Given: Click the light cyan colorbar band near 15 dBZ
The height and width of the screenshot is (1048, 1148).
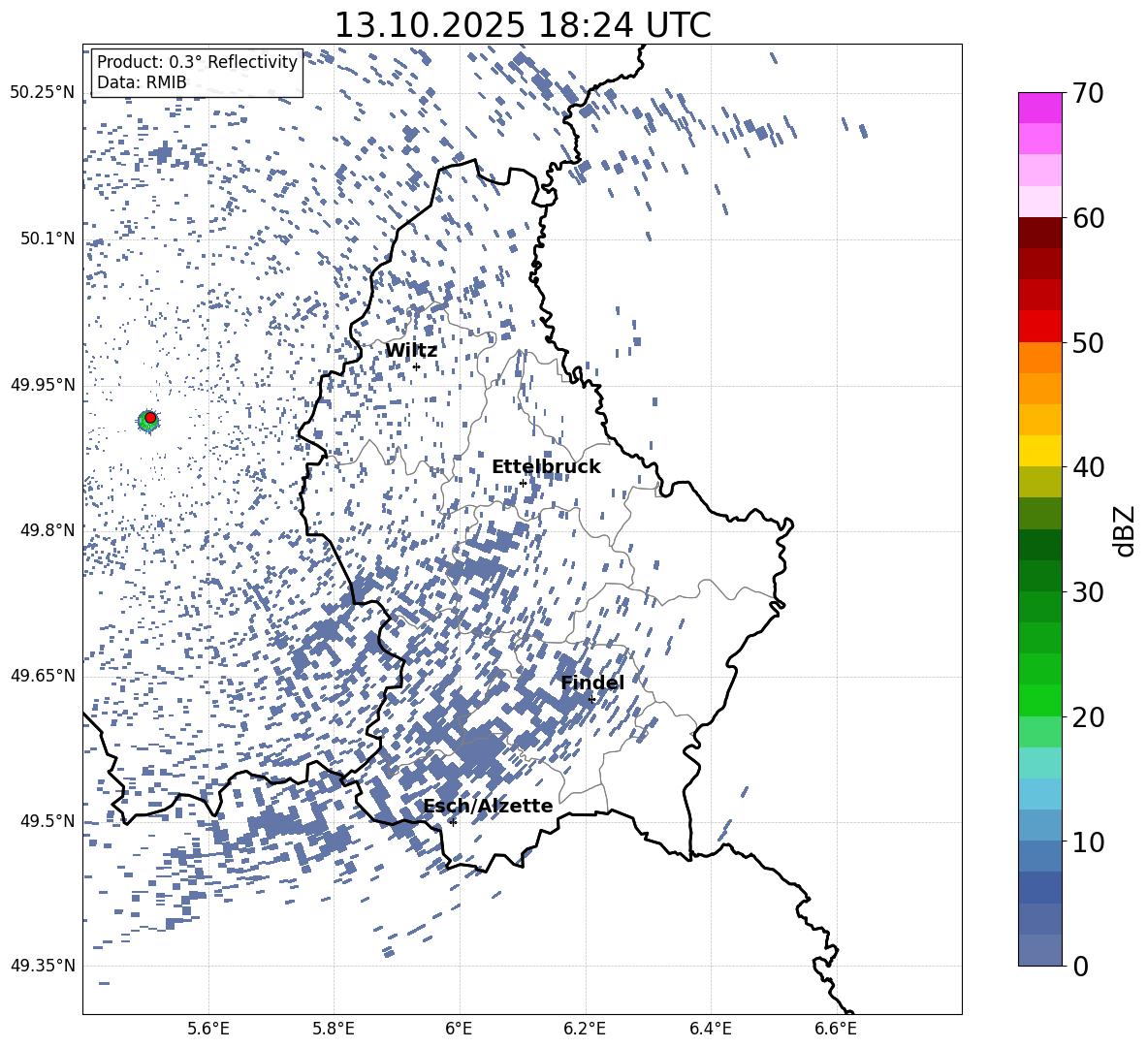Looking at the screenshot, I should tap(1039, 763).
